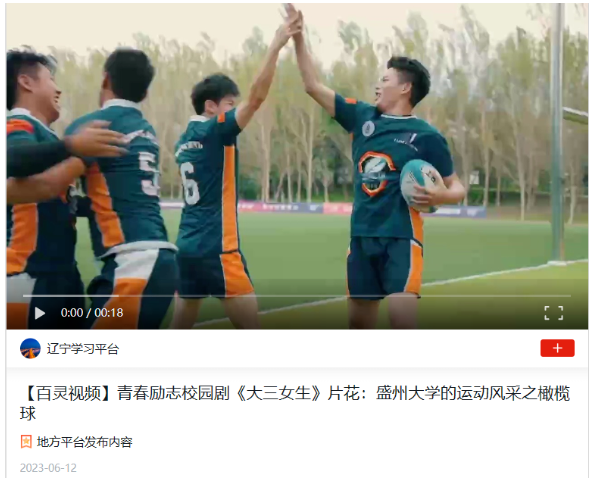Click the character 球 on second title line
Image resolution: width=591 pixels, height=479 pixels.
pos(28,414)
